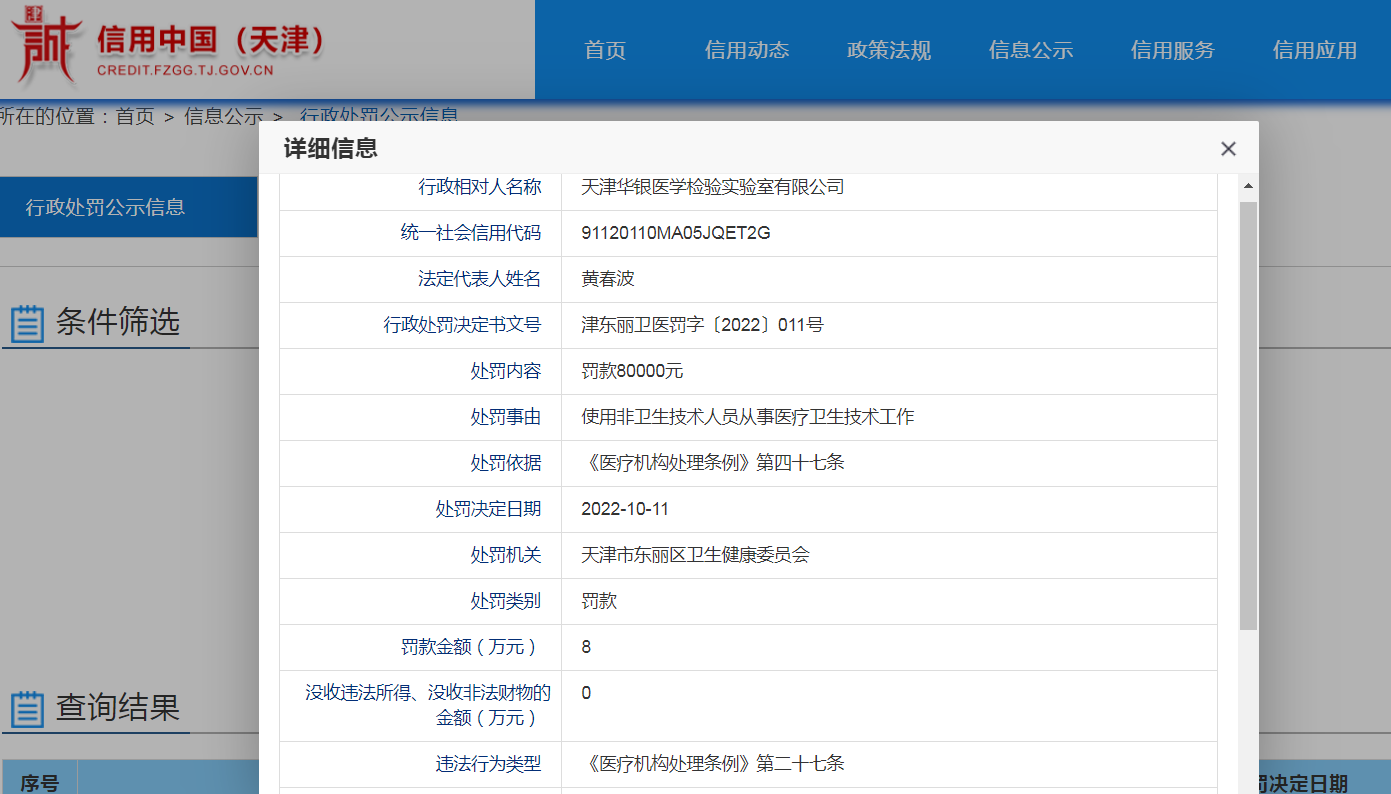1391x794 pixels.
Task: Click violation type 《医疗机构处理条例》第二十七条
Action: [713, 764]
